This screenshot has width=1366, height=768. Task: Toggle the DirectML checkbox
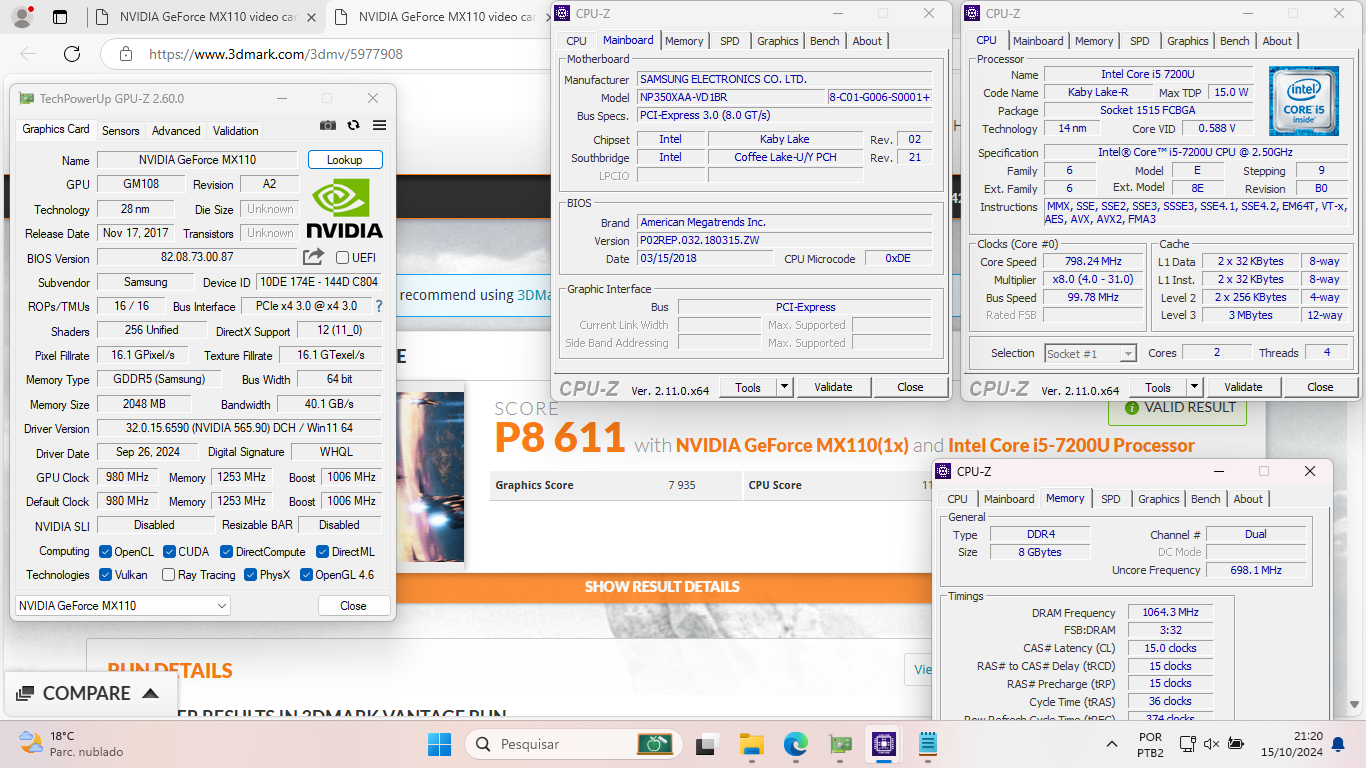click(323, 552)
